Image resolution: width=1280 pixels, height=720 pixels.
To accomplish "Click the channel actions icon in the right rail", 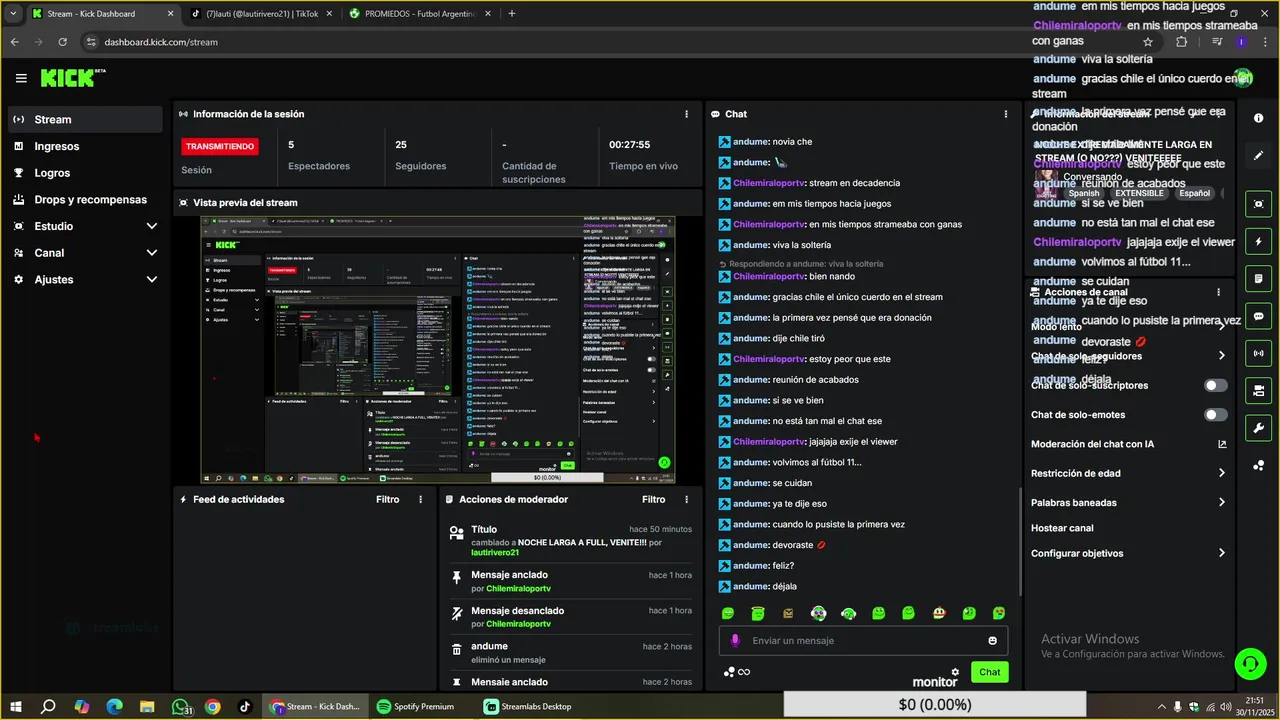I will click(1258, 390).
